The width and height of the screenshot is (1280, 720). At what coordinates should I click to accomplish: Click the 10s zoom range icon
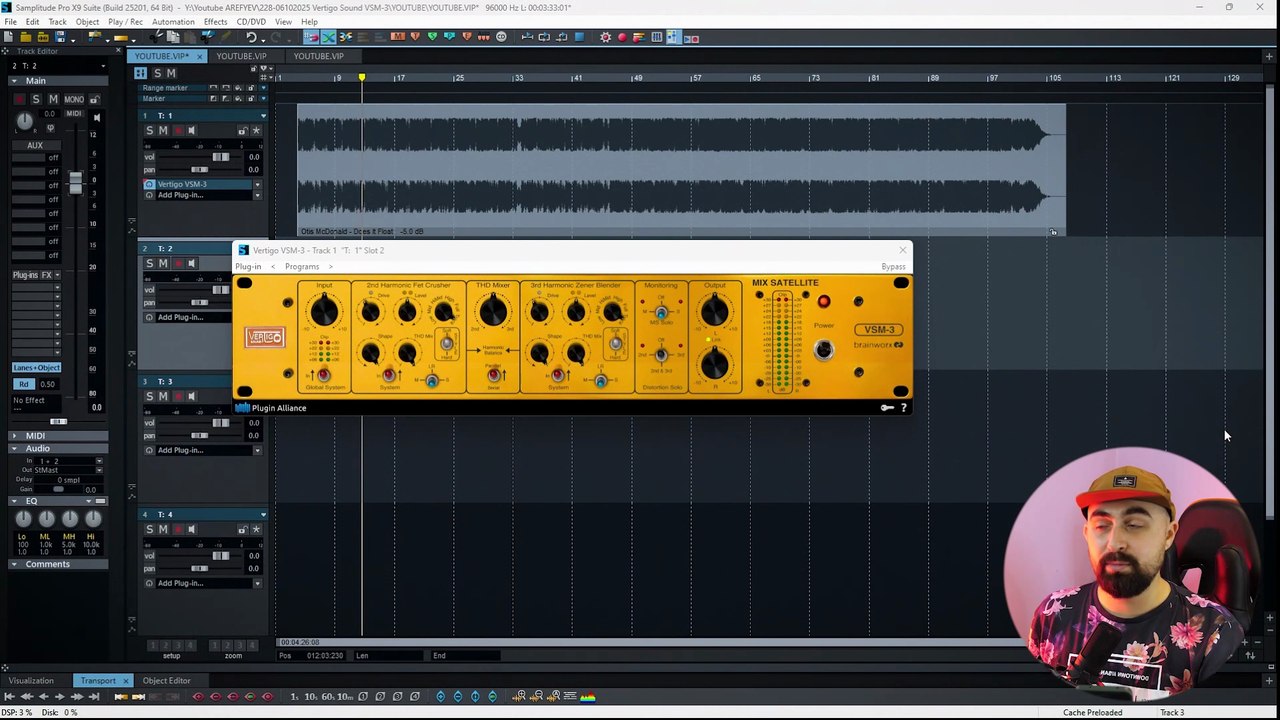click(x=311, y=696)
